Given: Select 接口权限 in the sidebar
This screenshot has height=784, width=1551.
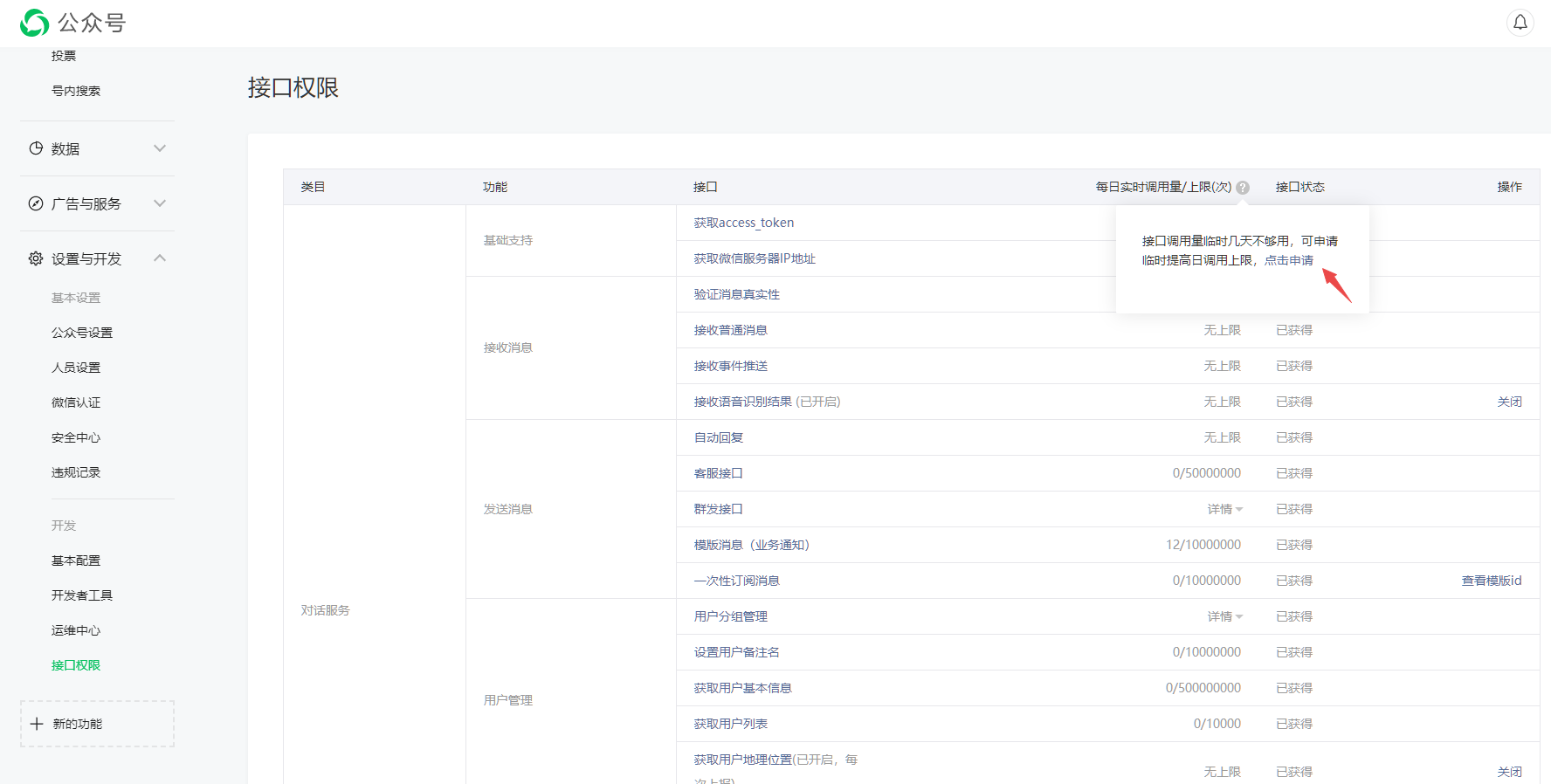Looking at the screenshot, I should [76, 665].
